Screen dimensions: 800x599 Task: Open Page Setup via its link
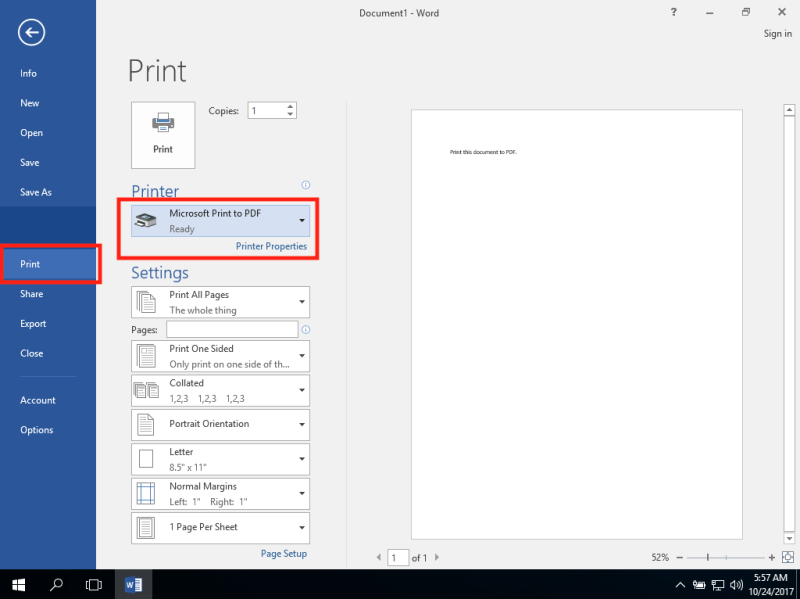point(284,553)
